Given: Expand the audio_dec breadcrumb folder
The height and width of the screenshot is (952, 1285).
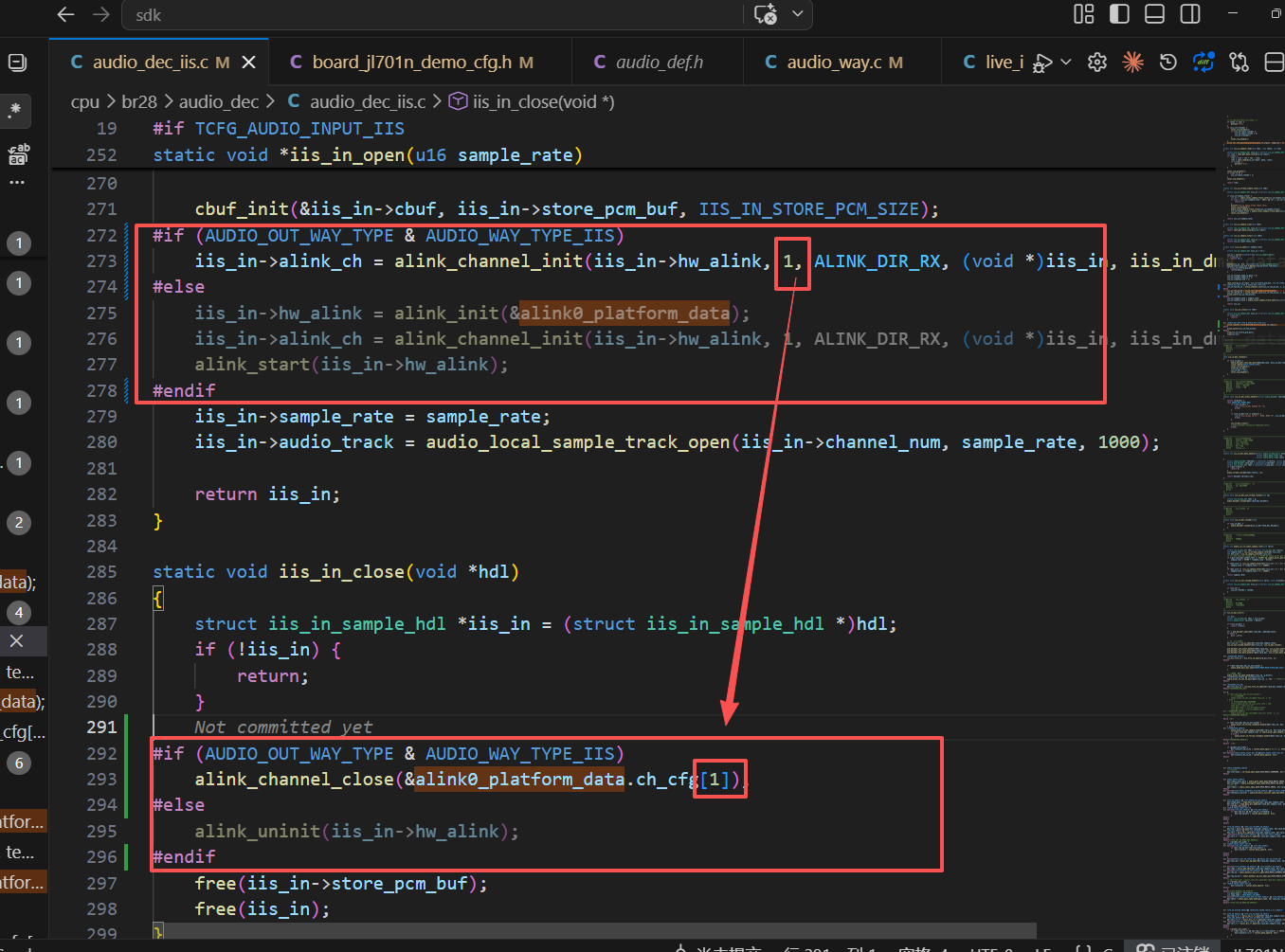Looking at the screenshot, I should click(x=219, y=101).
